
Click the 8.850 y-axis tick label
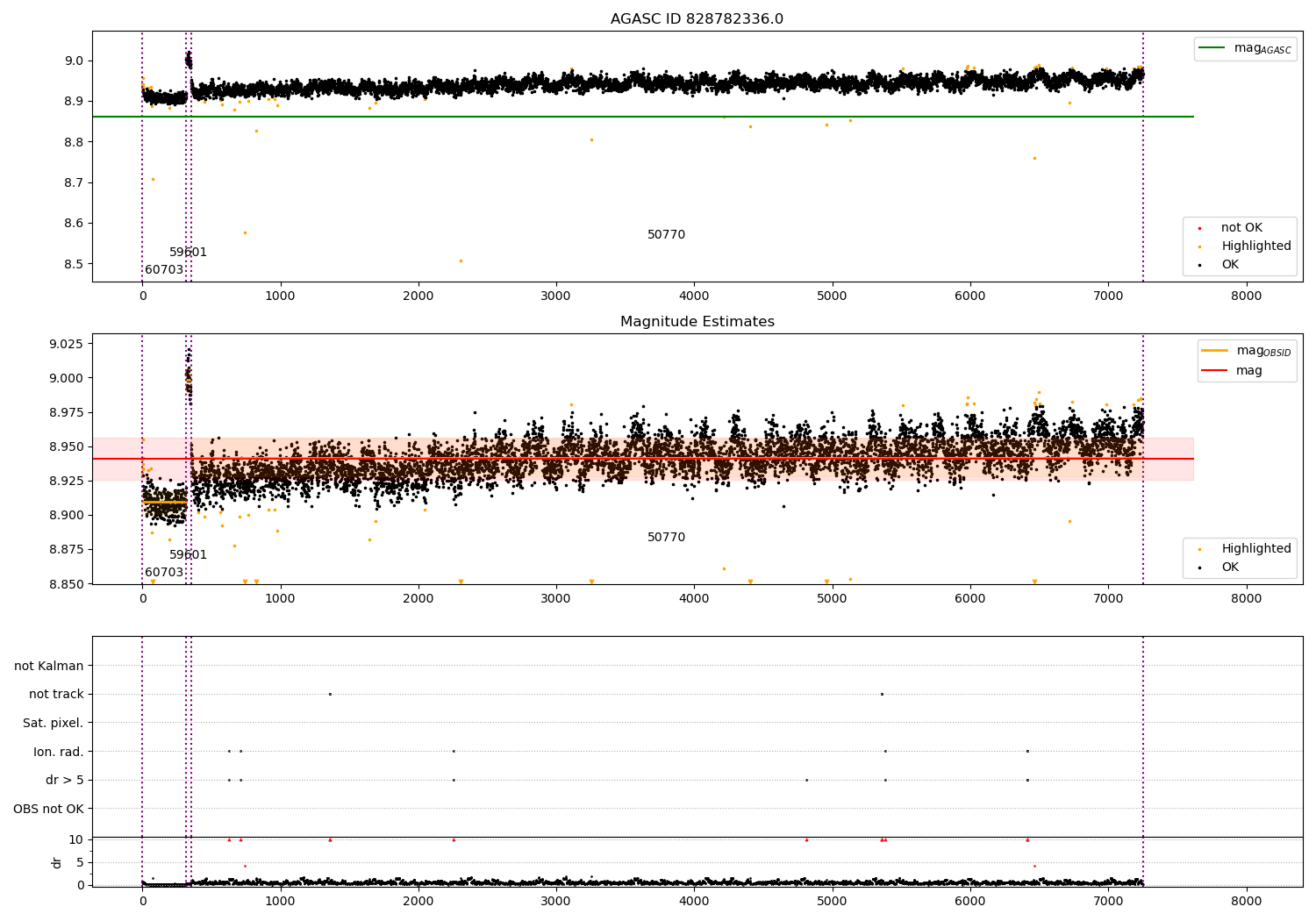(67, 584)
